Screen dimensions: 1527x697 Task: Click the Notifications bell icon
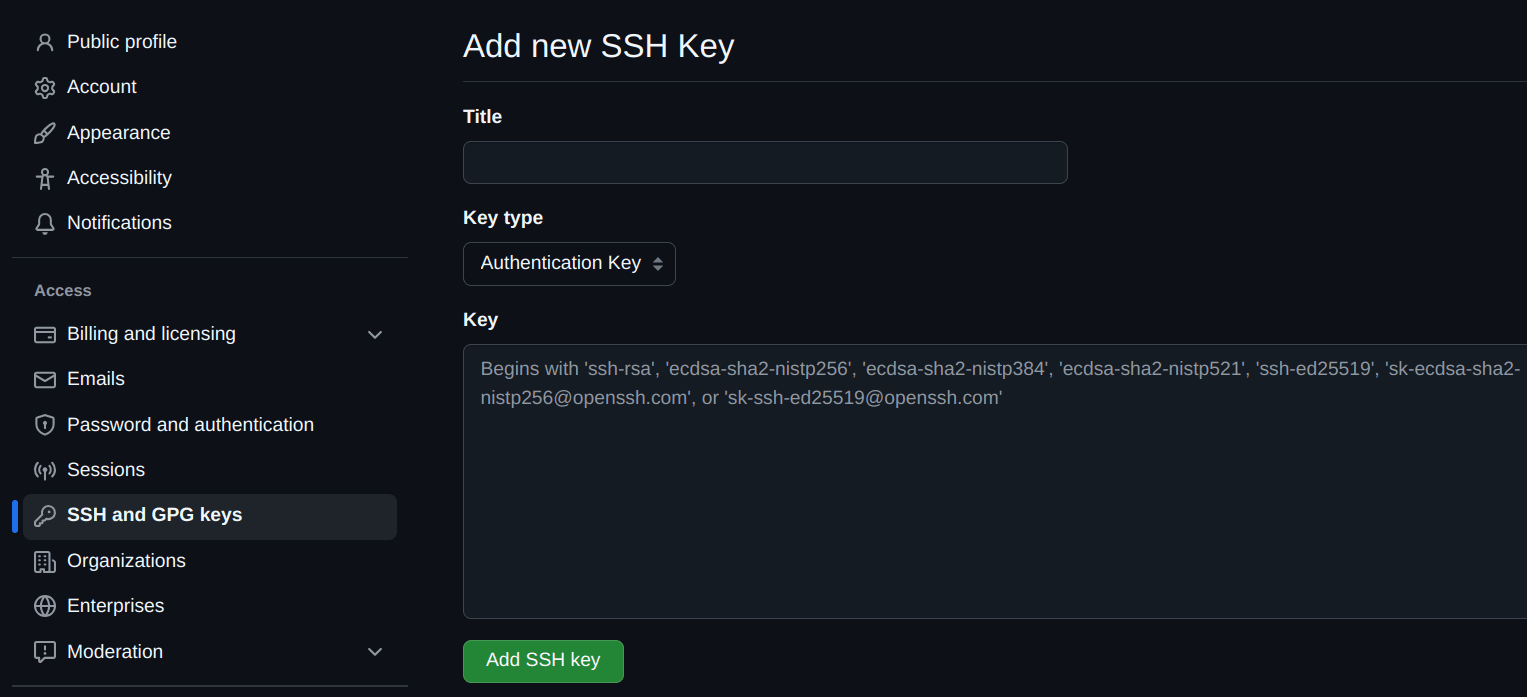44,223
